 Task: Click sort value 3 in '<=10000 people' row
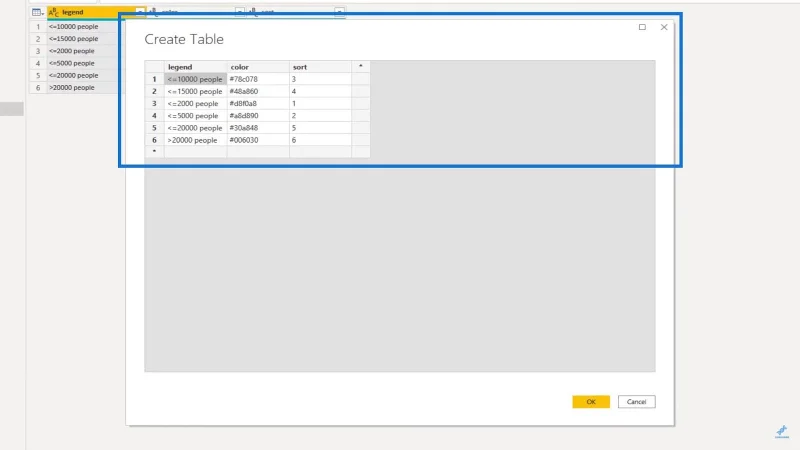pos(320,79)
